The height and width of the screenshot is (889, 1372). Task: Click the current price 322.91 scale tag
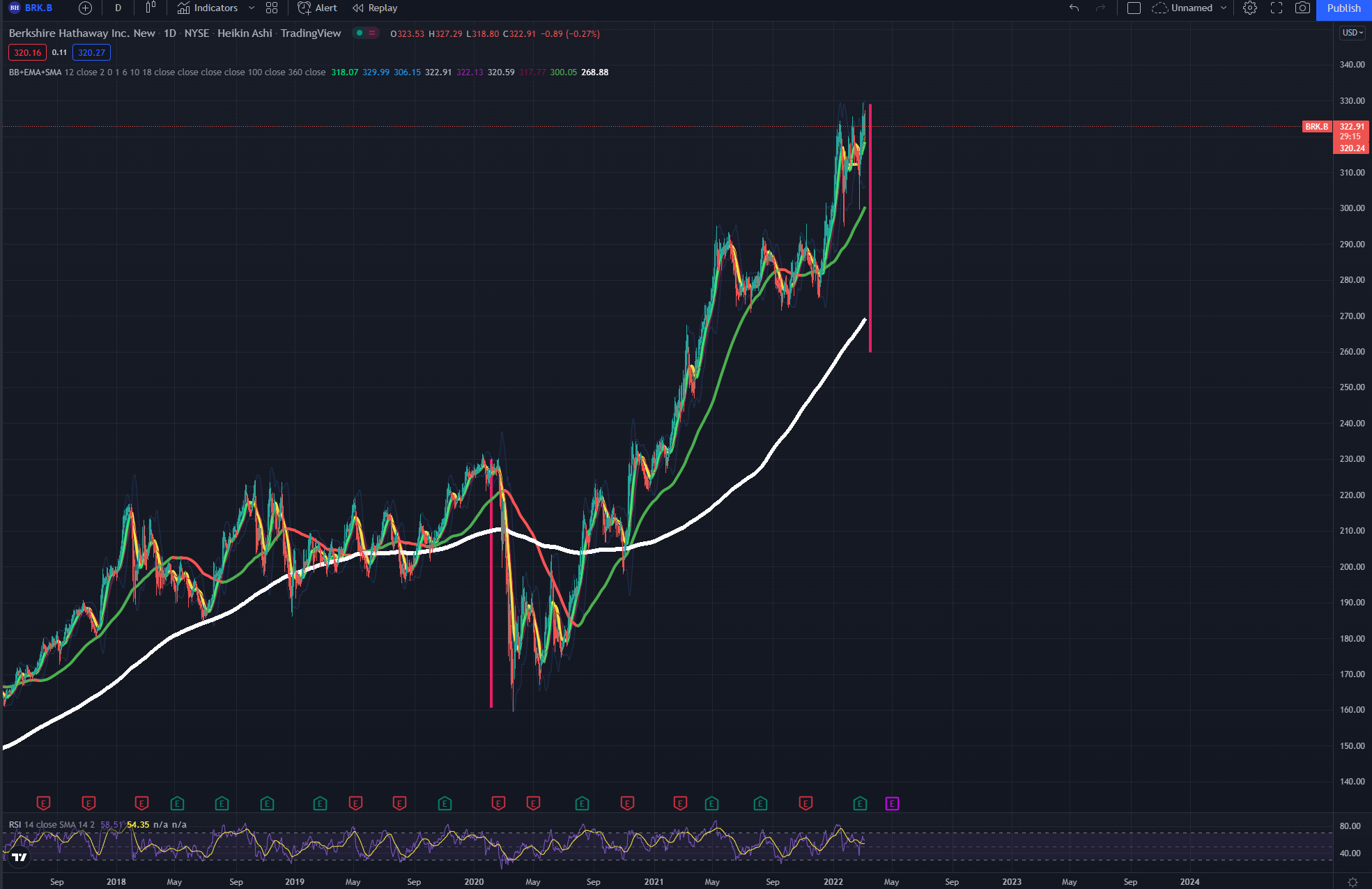tap(1351, 127)
